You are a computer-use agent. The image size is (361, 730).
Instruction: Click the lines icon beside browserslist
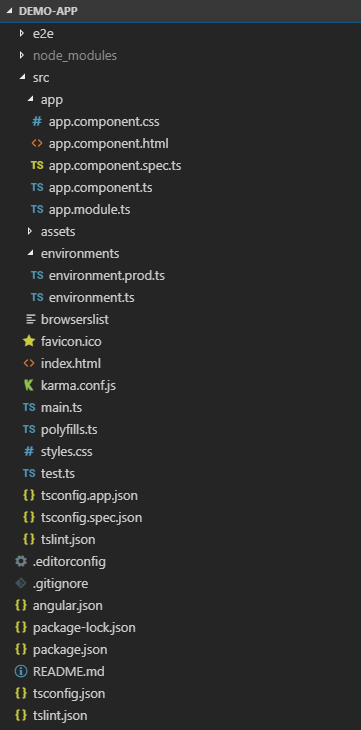click(31, 319)
